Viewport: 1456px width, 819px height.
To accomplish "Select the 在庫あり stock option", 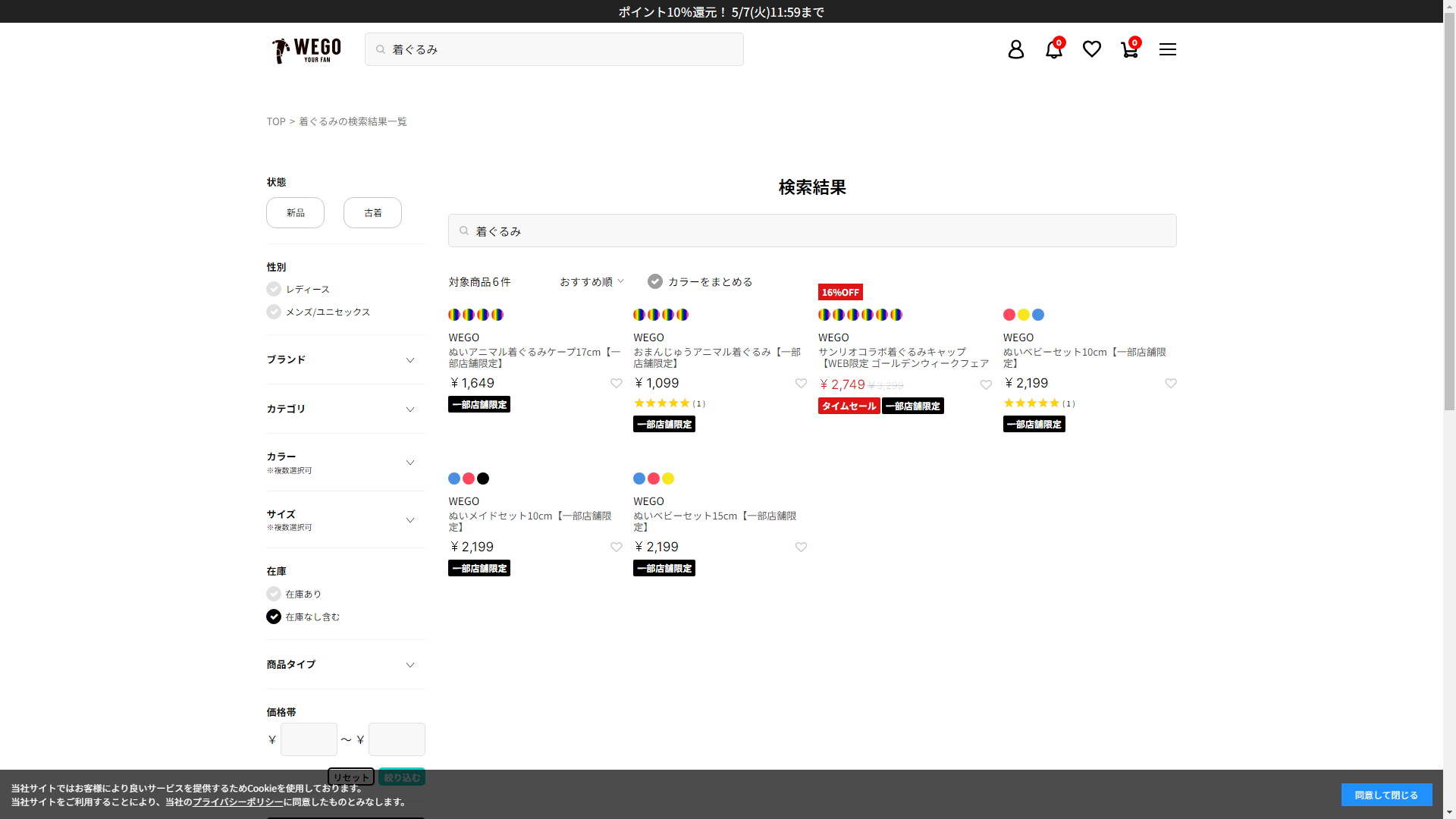I will (x=274, y=594).
